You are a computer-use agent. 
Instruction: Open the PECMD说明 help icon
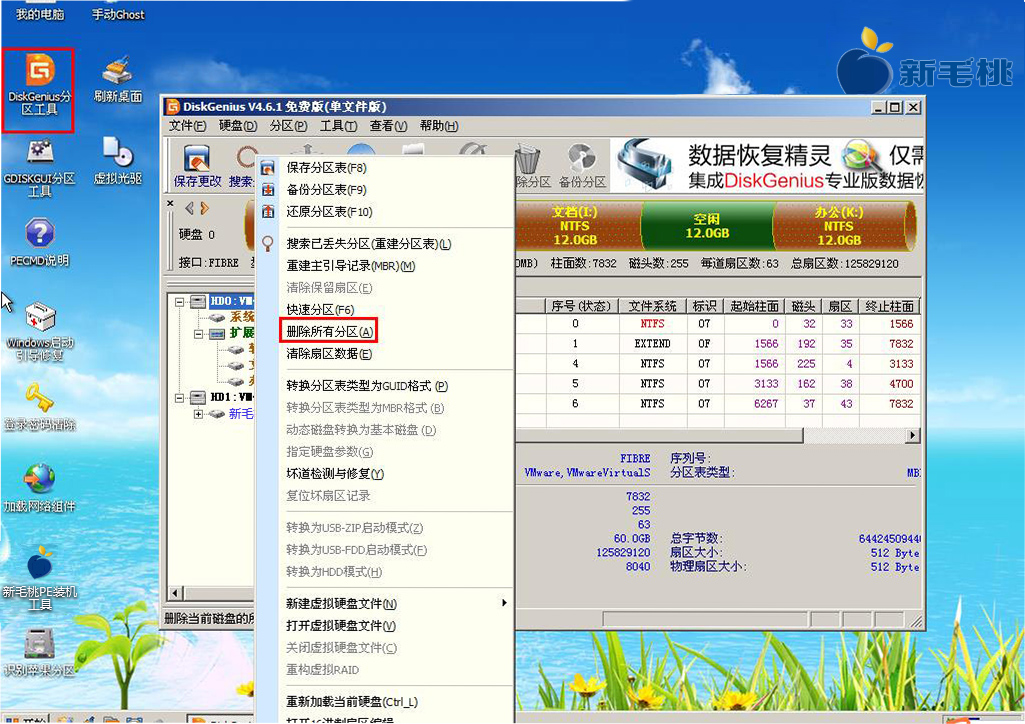[39, 242]
